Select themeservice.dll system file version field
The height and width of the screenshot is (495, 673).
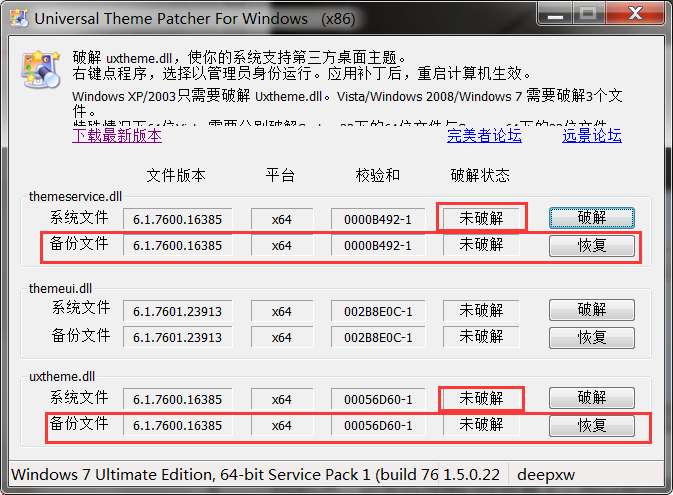(x=177, y=219)
